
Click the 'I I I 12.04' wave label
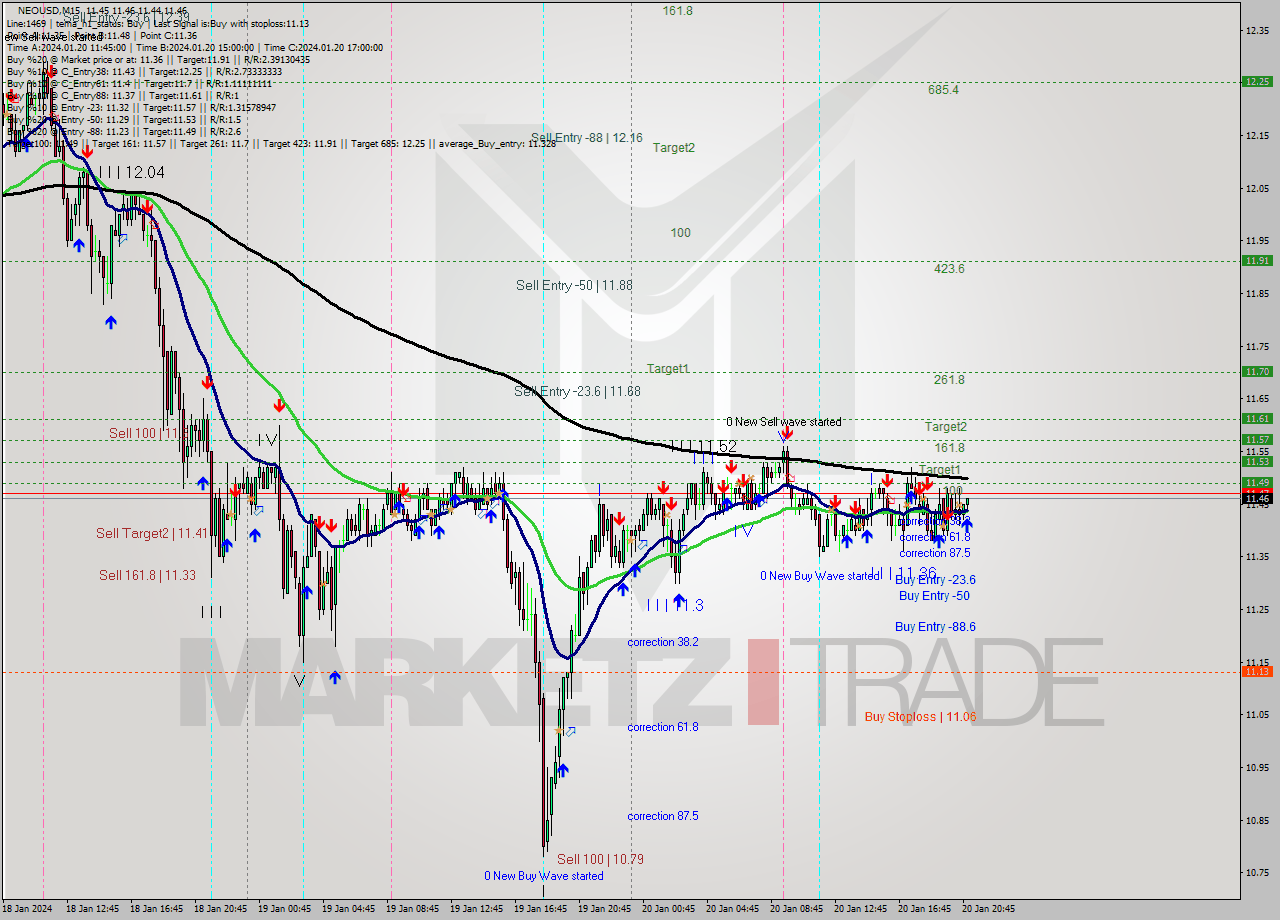click(x=131, y=173)
